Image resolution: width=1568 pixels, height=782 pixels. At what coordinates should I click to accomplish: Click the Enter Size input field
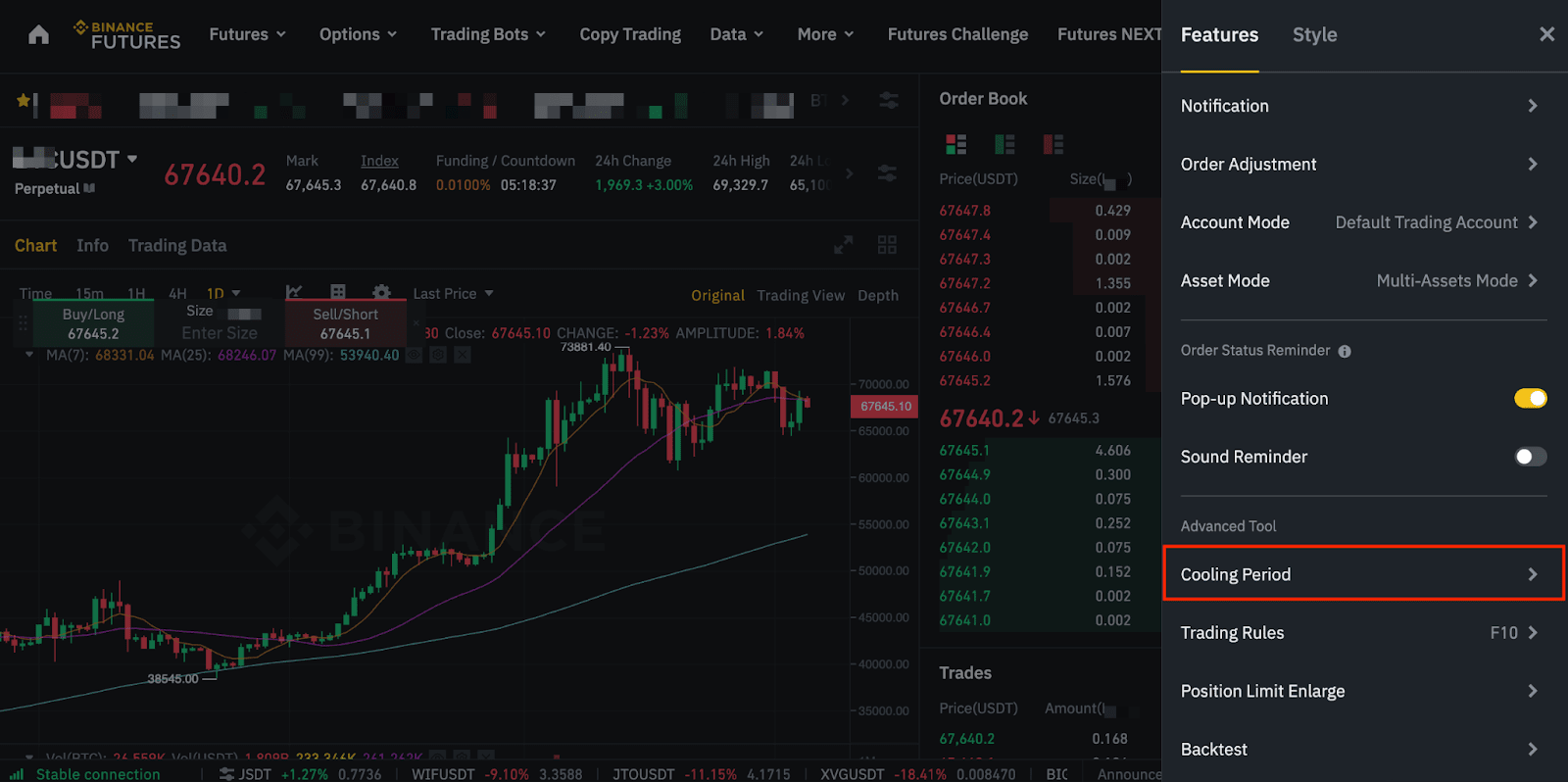point(220,333)
